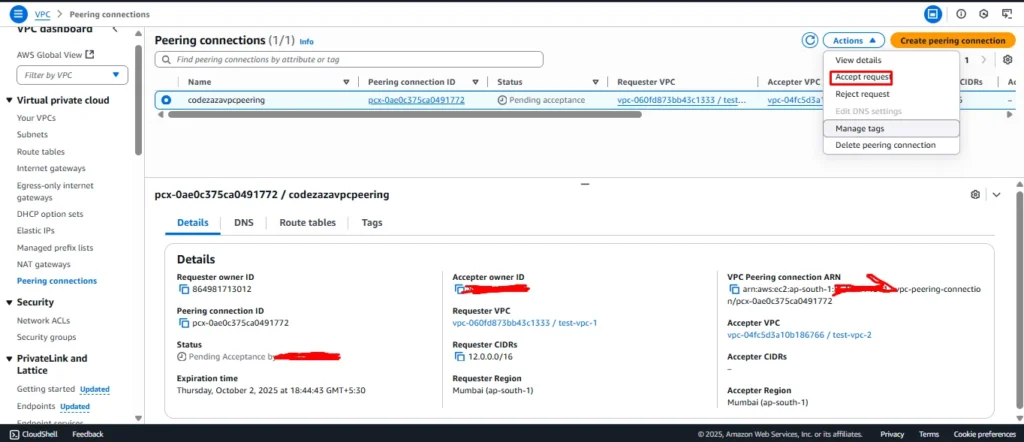
Task: Copy the Accepter owner ID
Action: click(x=458, y=289)
